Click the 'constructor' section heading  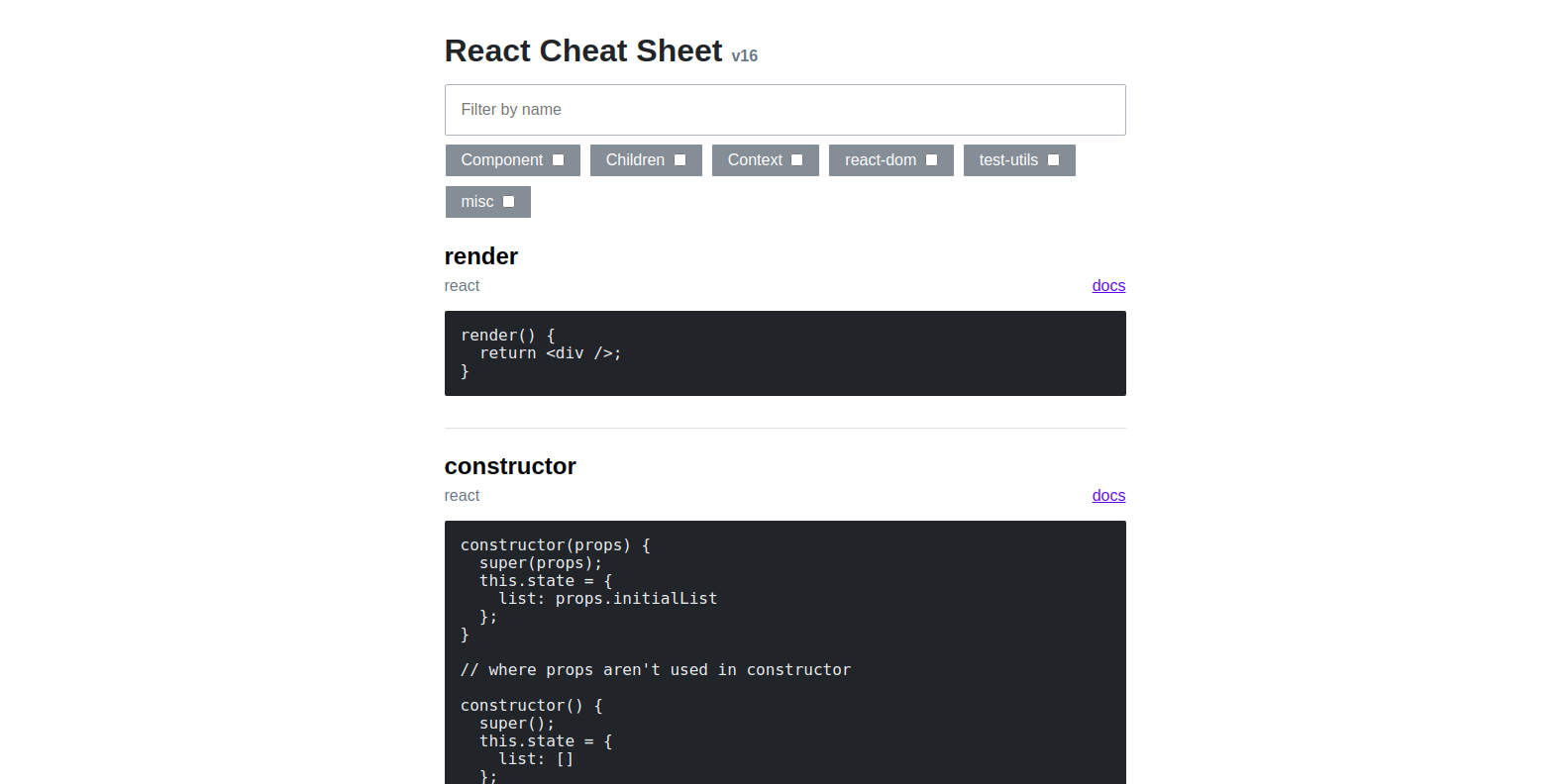click(x=510, y=466)
